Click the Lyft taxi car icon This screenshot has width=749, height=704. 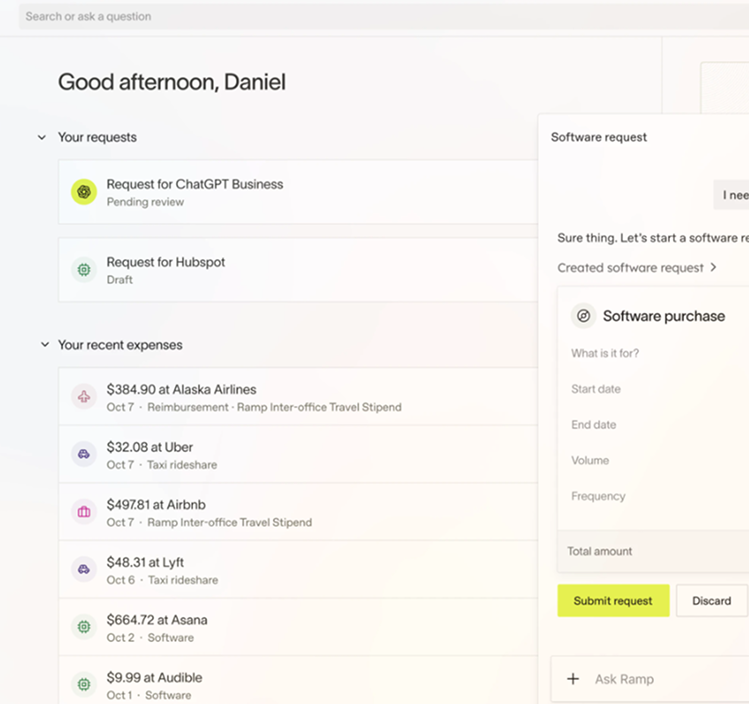84,570
